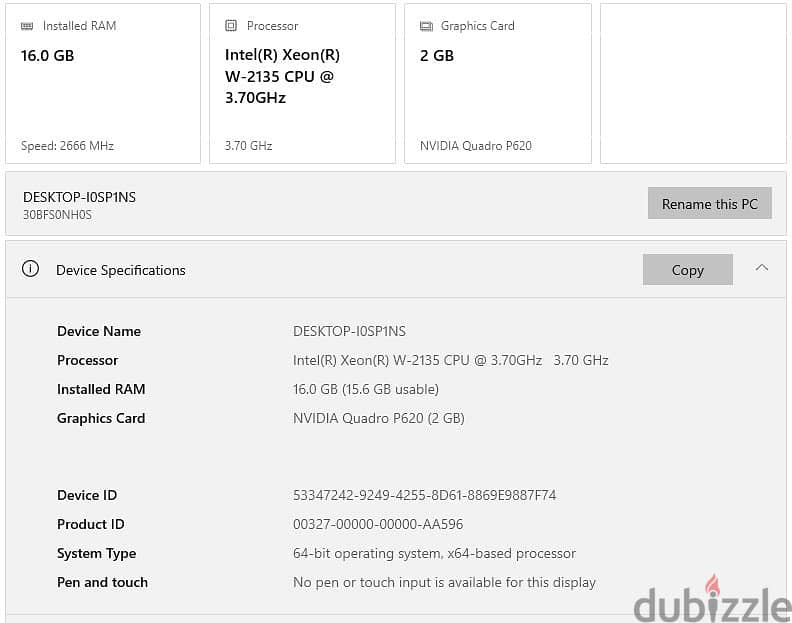Select the Processor card title
792x623 pixels.
[x=272, y=26]
